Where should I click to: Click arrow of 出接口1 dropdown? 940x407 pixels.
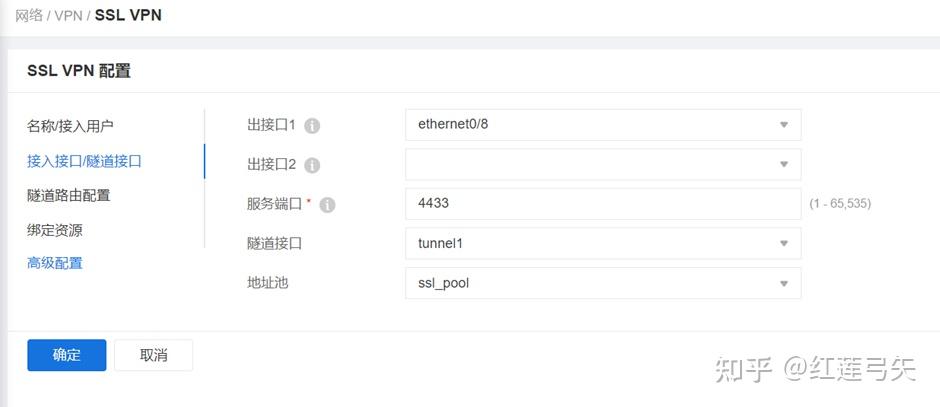pyautogui.click(x=784, y=125)
